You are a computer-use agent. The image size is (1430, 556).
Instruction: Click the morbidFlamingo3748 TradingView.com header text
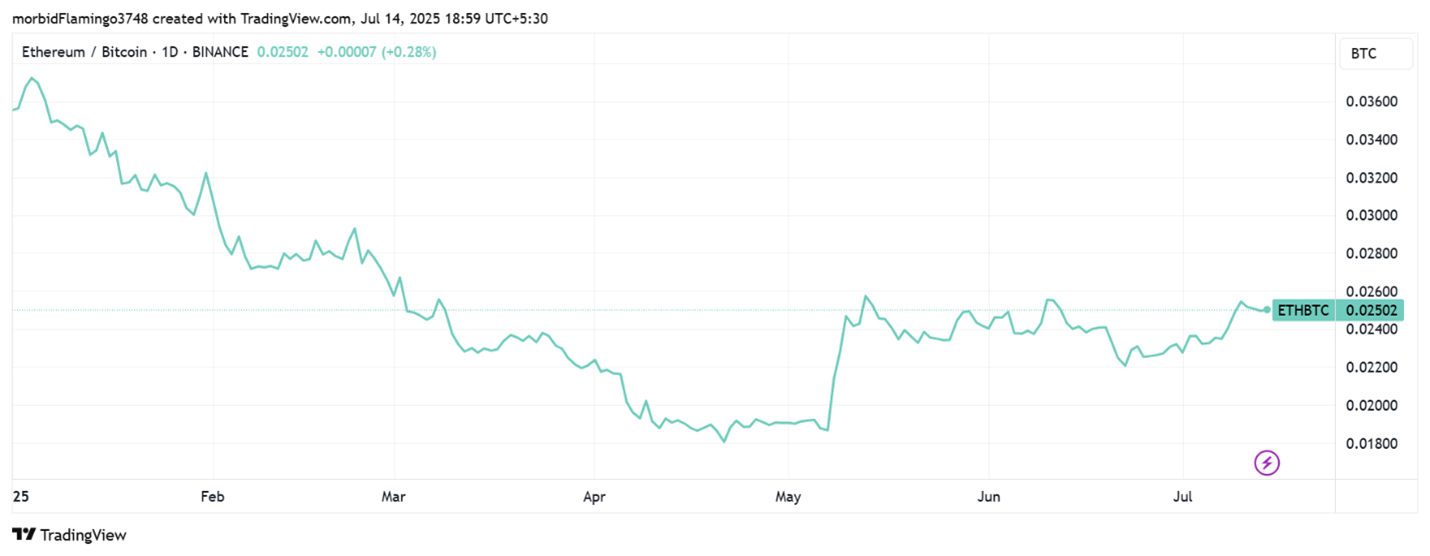(279, 18)
